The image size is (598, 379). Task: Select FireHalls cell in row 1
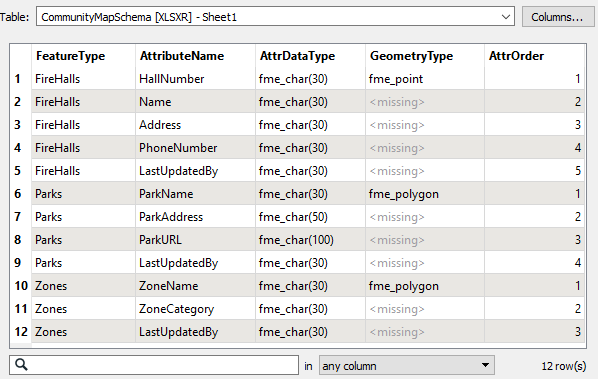84,79
